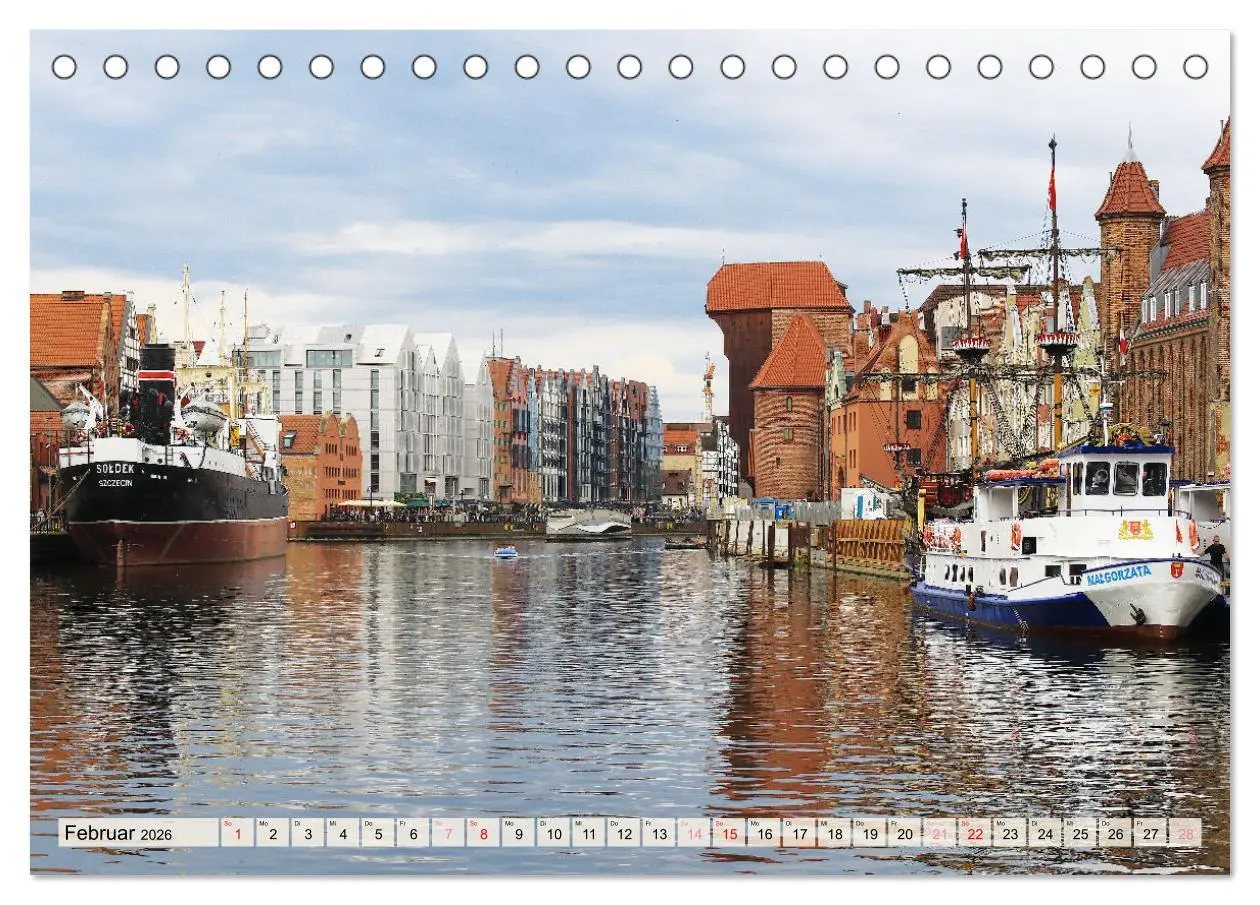Viewport: 1260px width, 905px height.
Task: Select day 17 in the calendar strip
Action: [798, 833]
